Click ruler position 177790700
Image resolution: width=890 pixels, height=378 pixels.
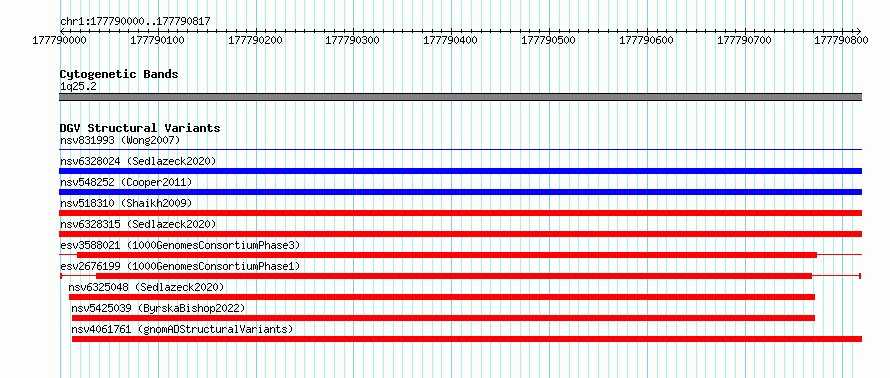pos(745,40)
